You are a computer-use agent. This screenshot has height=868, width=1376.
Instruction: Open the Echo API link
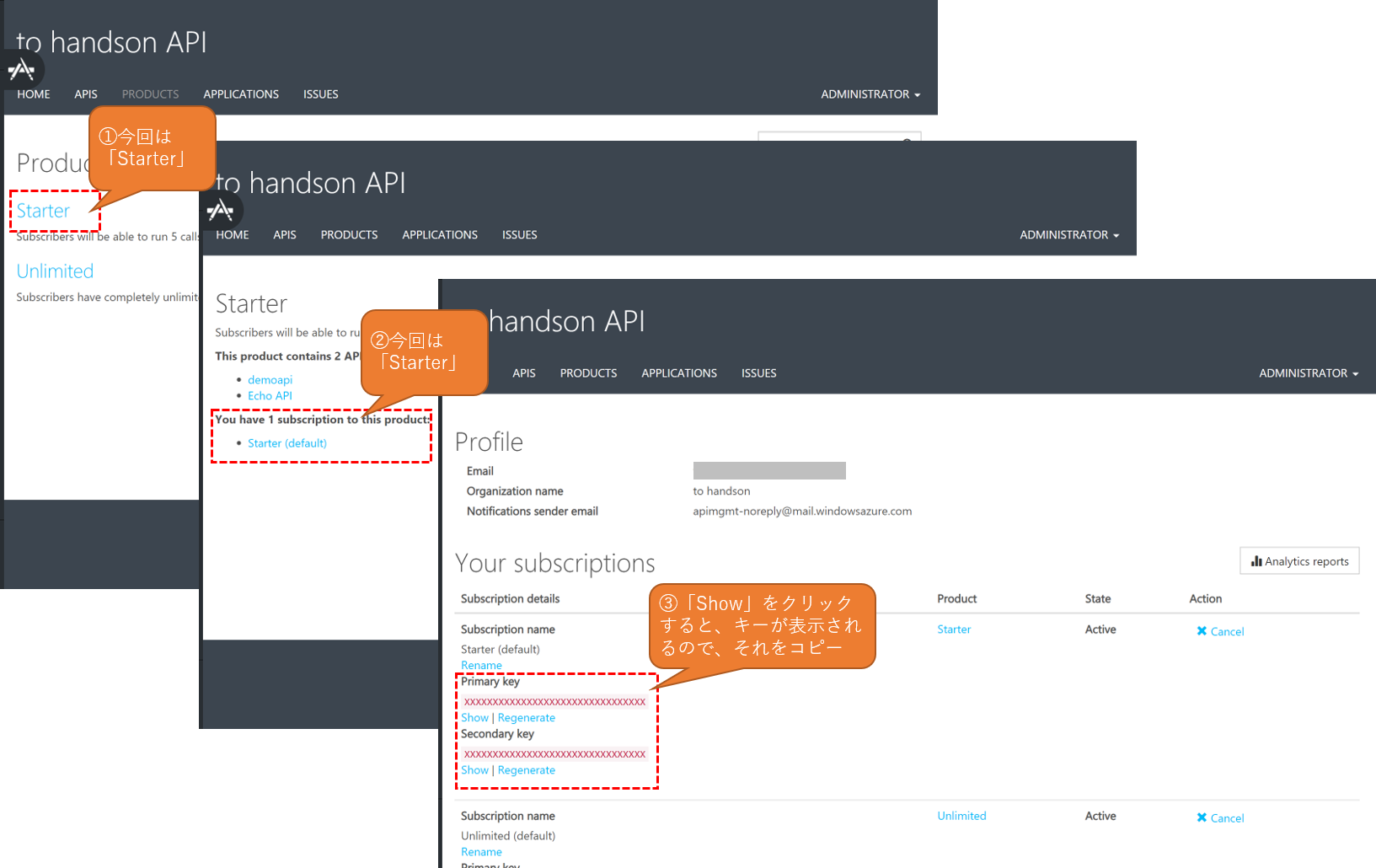coord(270,395)
